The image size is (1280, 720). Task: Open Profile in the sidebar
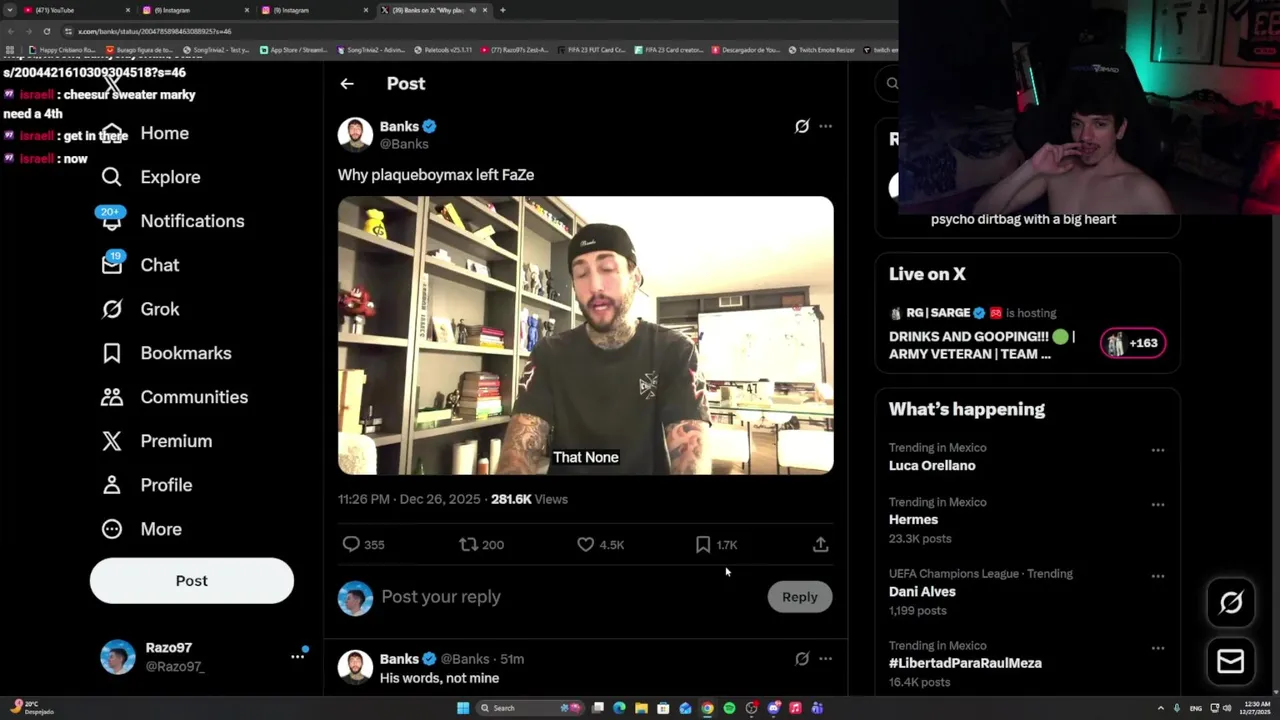(147, 485)
